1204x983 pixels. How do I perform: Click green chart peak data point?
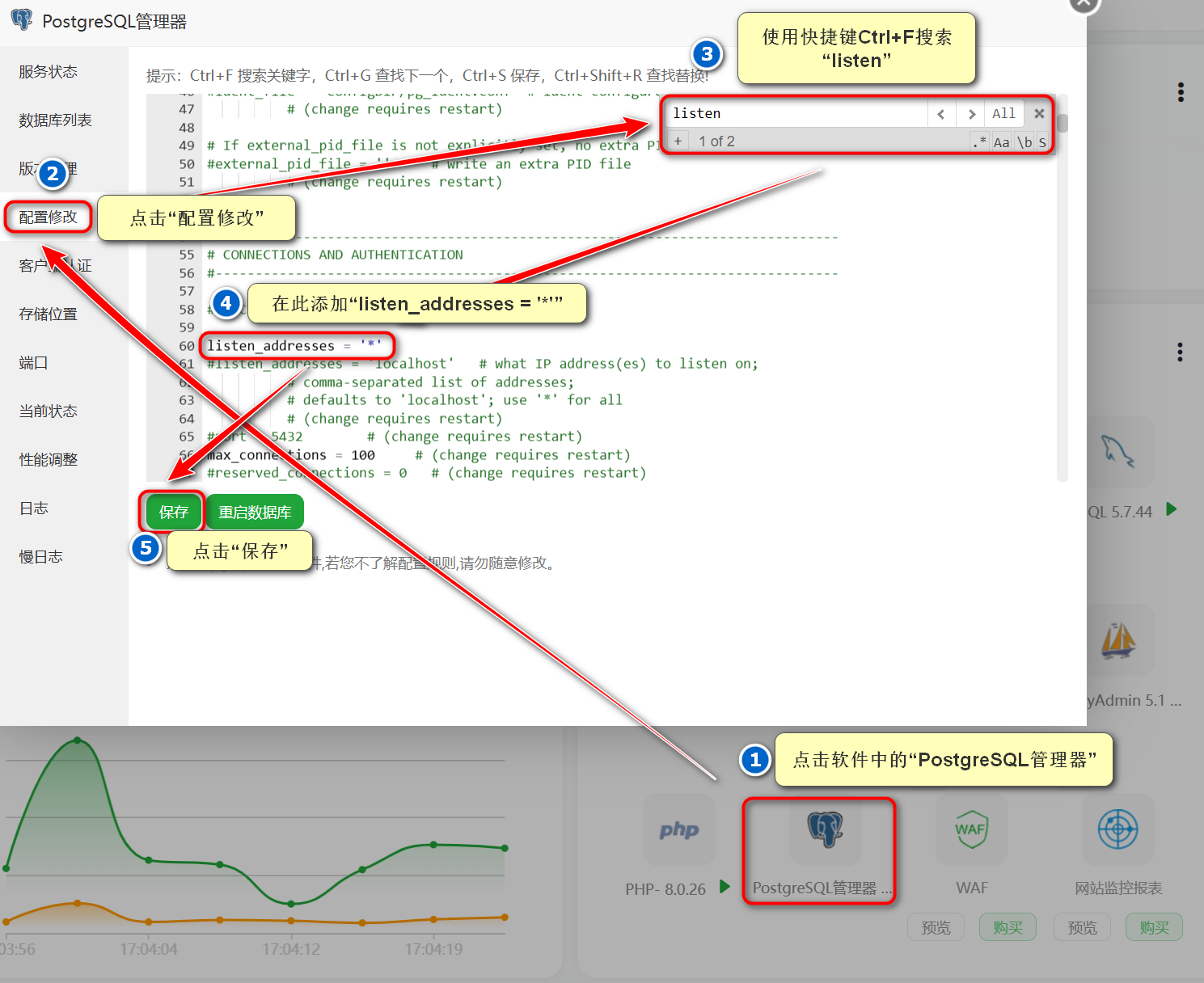78,740
